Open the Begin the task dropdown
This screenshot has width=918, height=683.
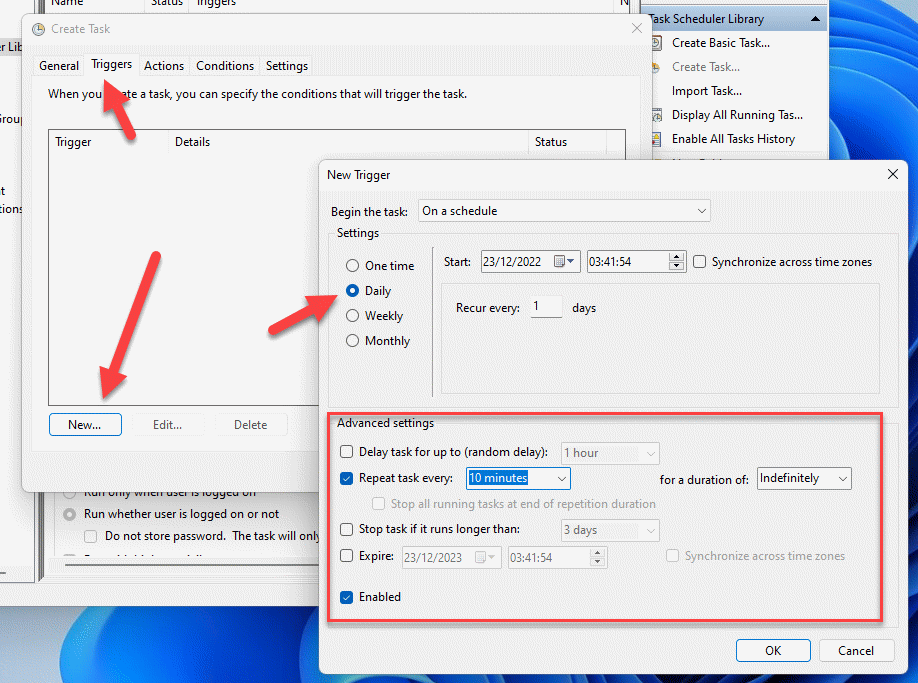564,211
